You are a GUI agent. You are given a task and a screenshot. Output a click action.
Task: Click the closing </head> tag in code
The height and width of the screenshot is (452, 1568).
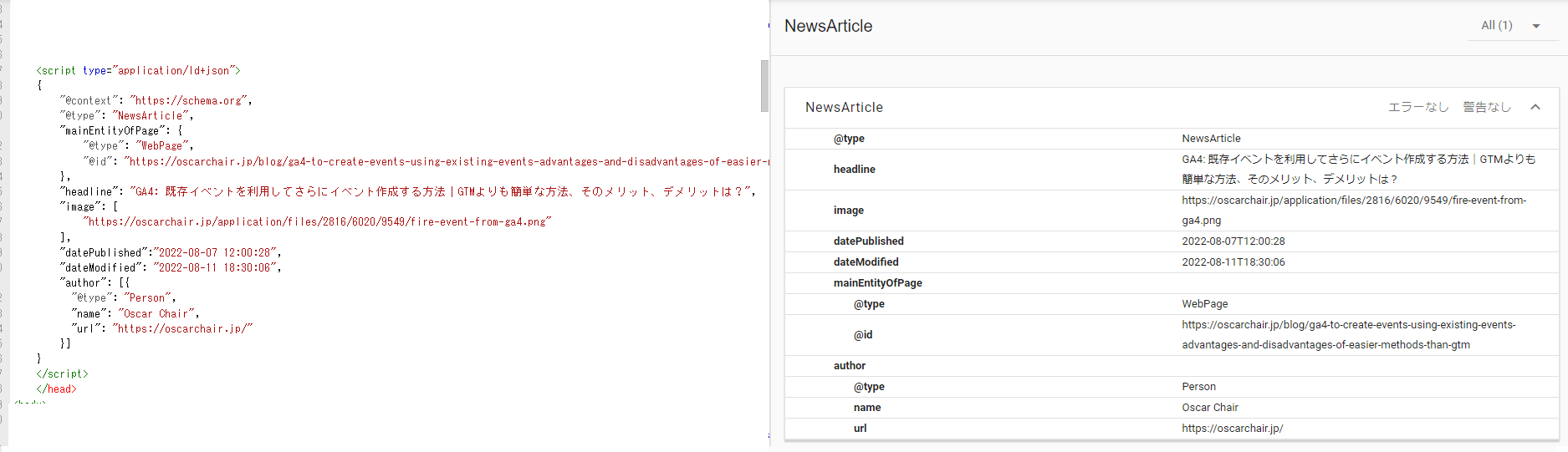click(56, 389)
